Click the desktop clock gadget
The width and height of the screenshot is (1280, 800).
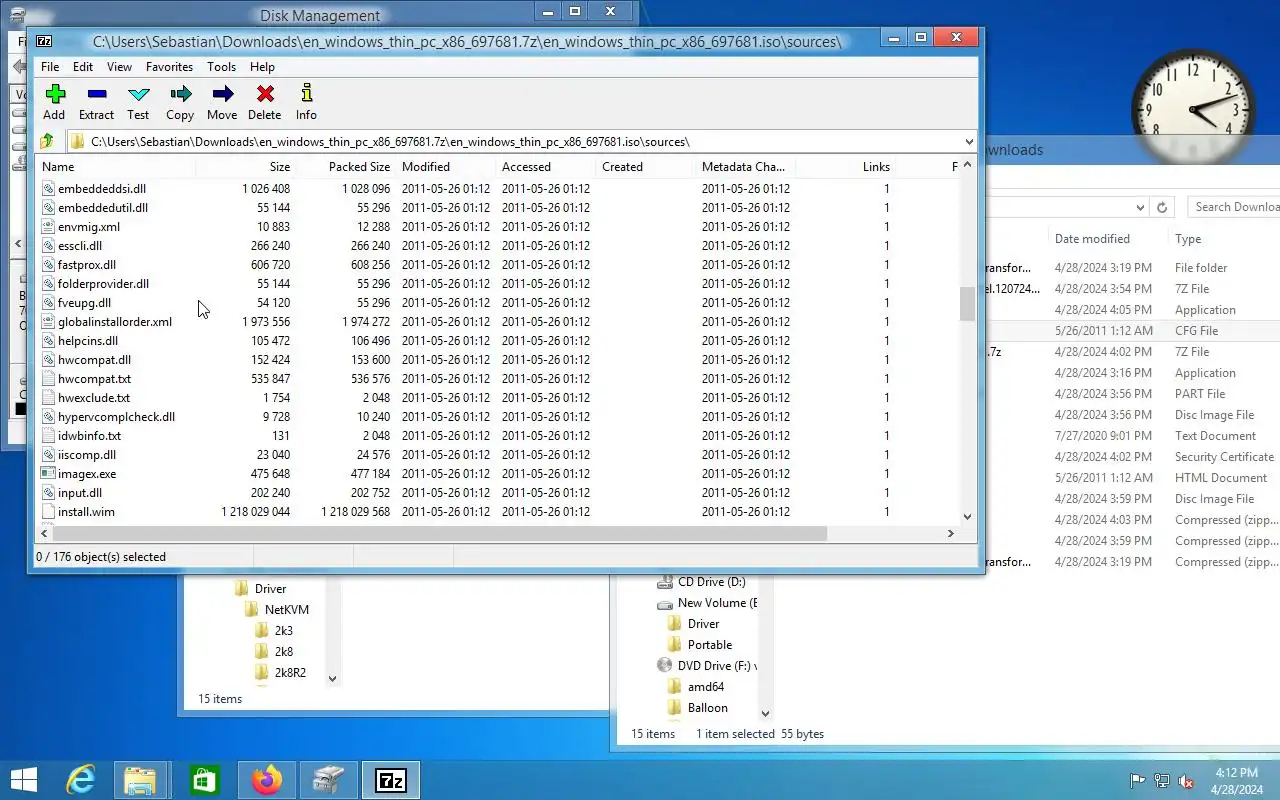1193,109
